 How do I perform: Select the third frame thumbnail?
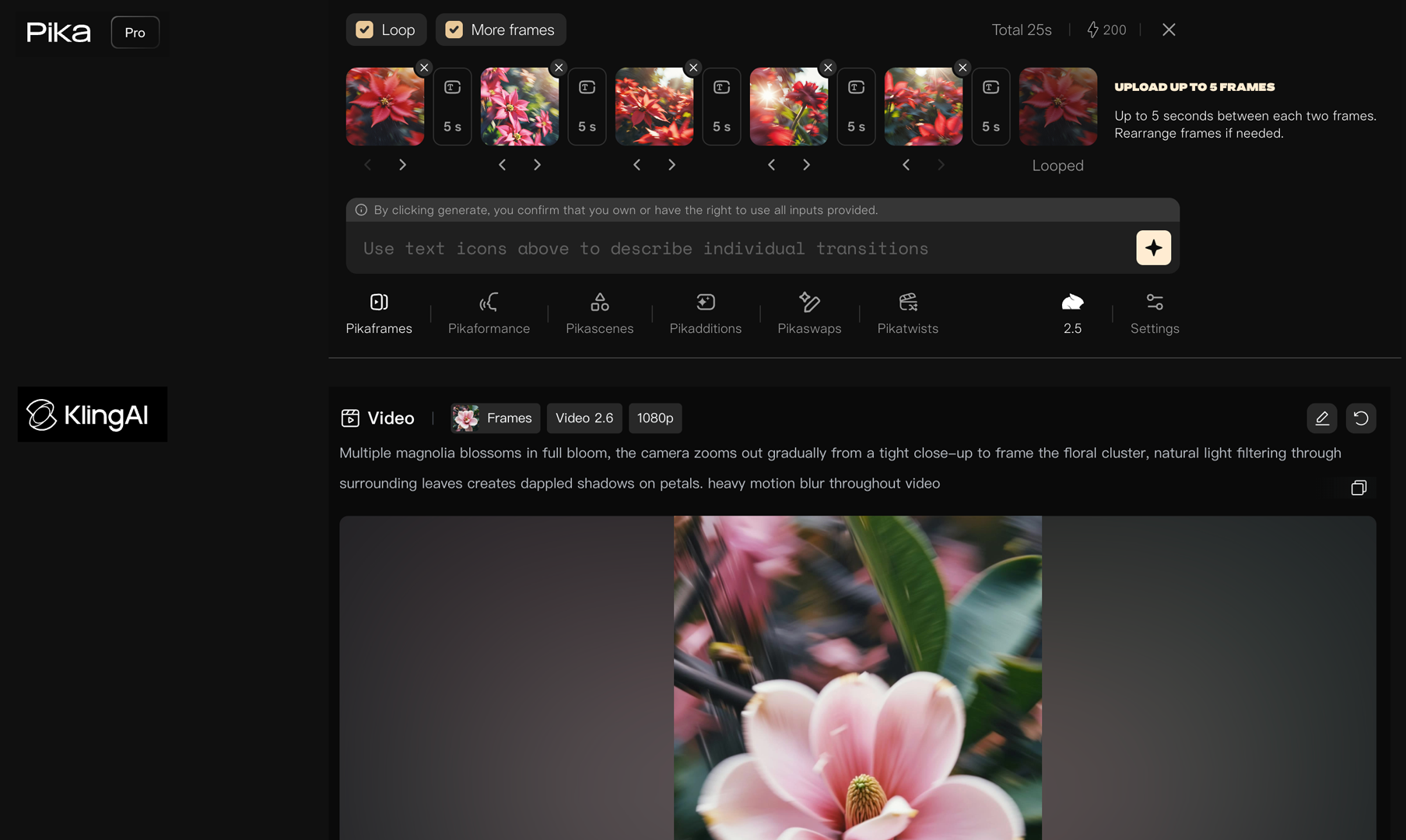coord(654,107)
